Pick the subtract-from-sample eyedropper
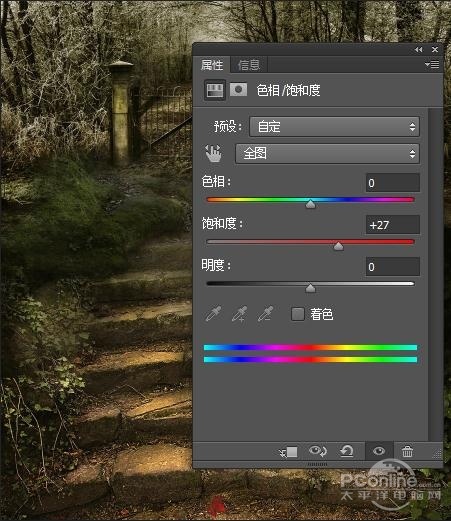This screenshot has width=451, height=521. (x=265, y=314)
